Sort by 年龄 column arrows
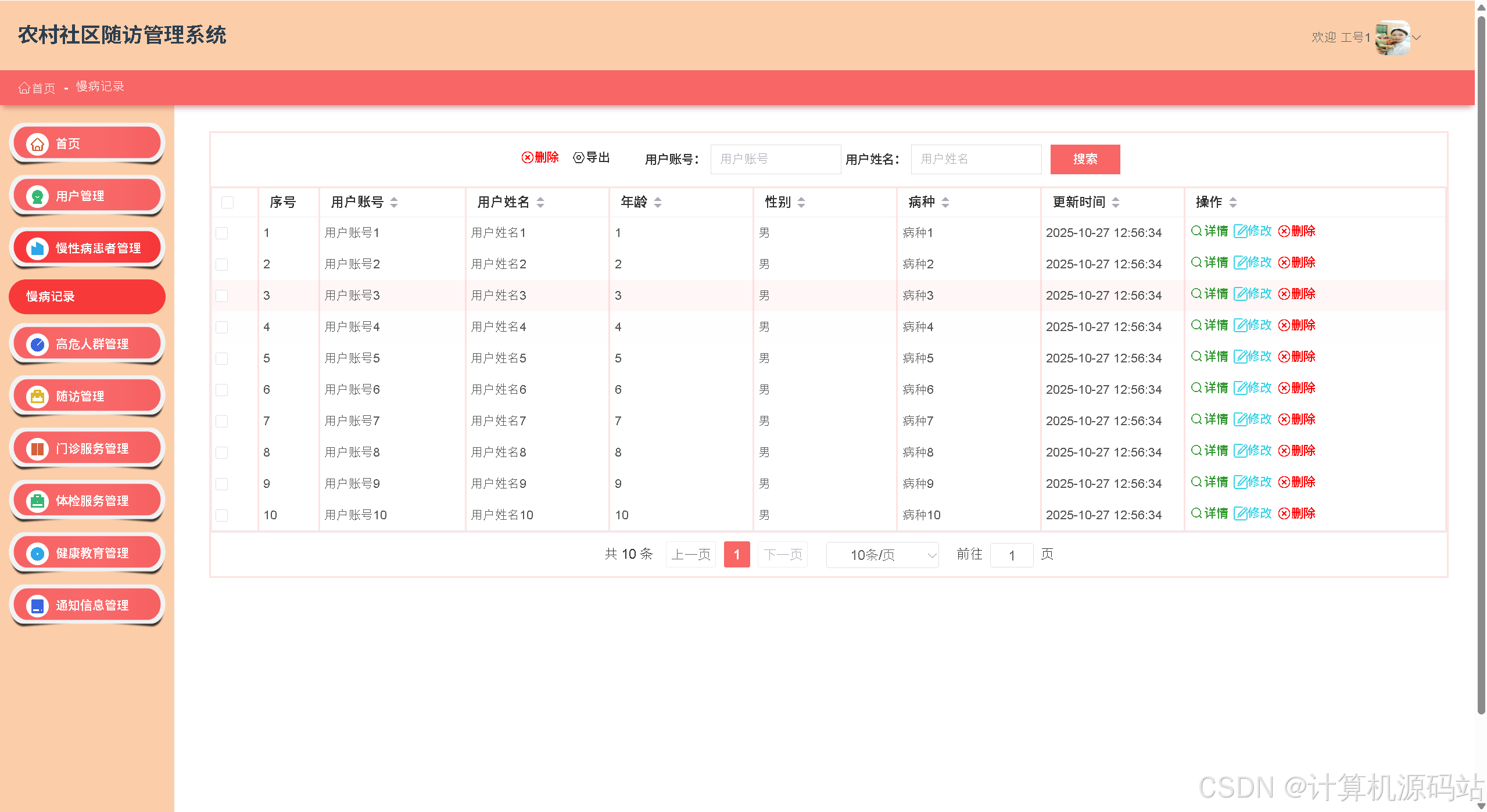This screenshot has height=812, width=1487. (658, 202)
